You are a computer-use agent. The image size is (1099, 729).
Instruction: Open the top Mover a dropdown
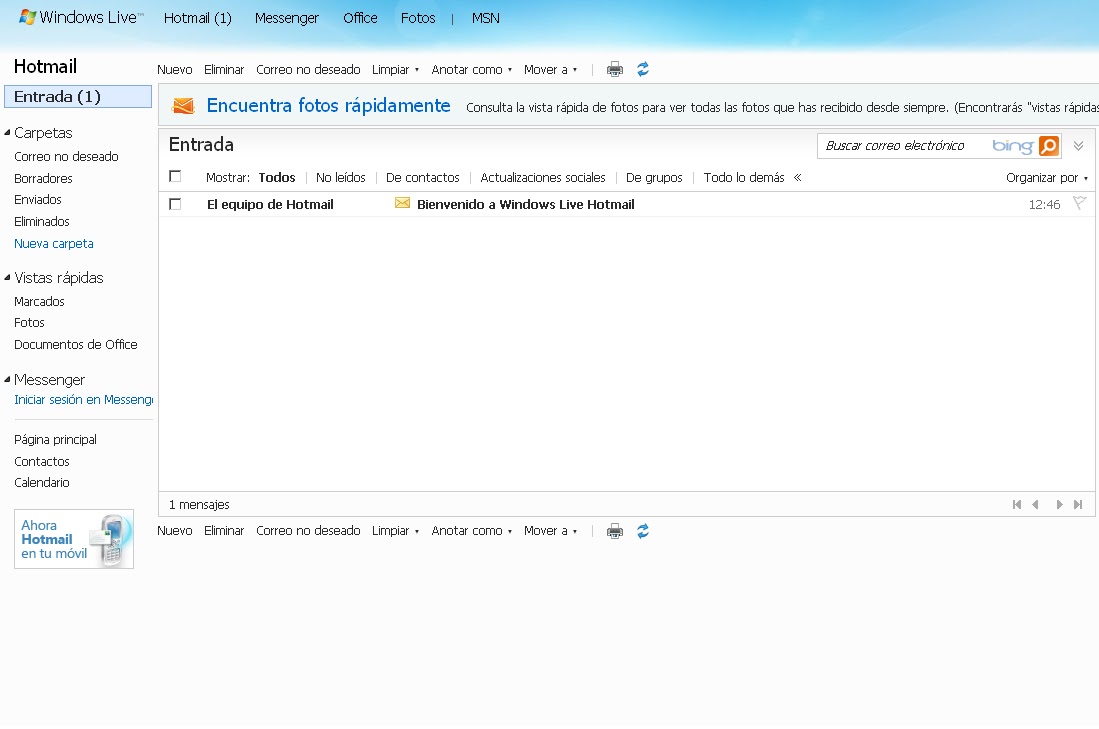(550, 70)
